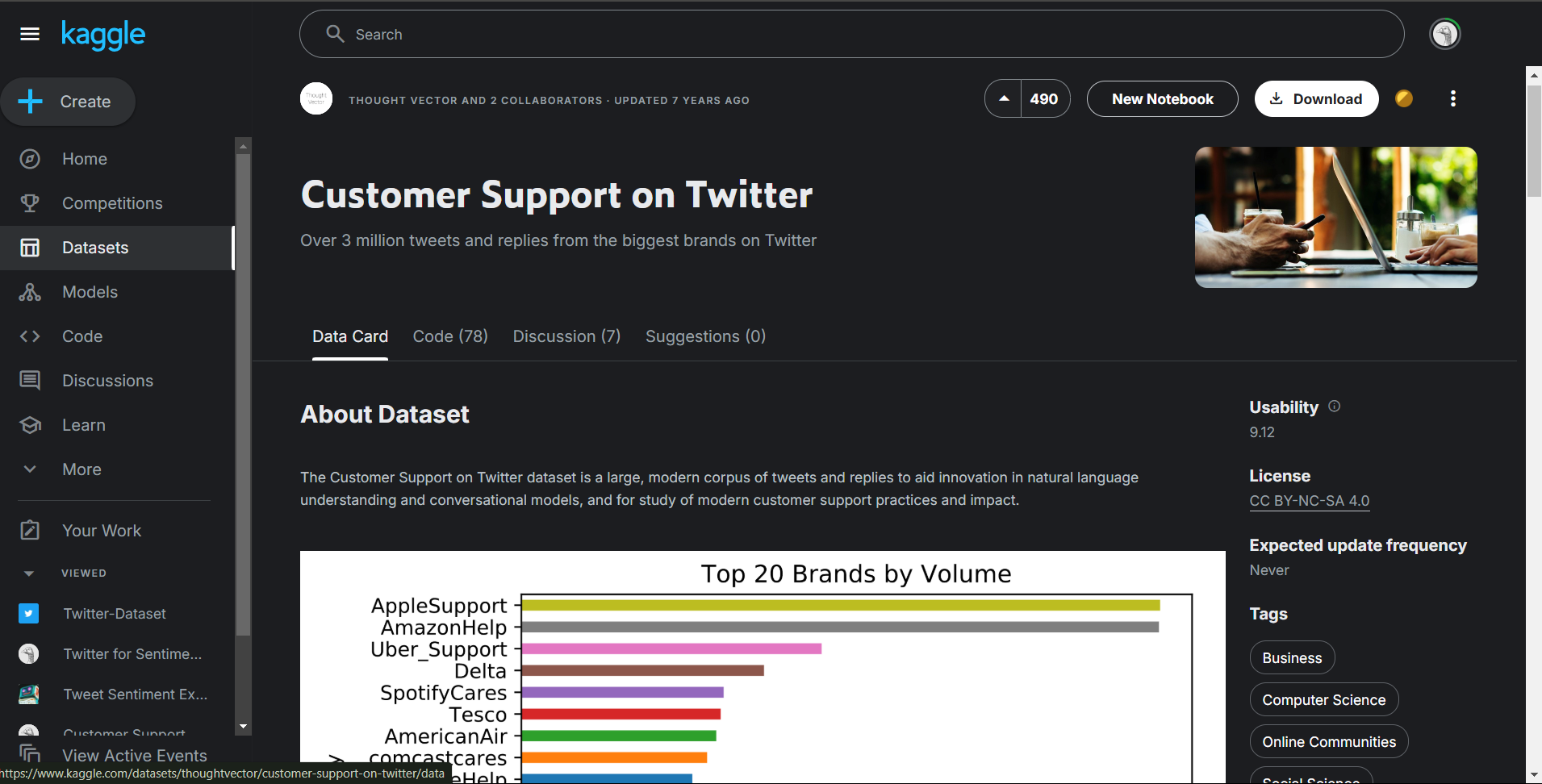
Task: Open the user profile avatar
Action: 1444,35
